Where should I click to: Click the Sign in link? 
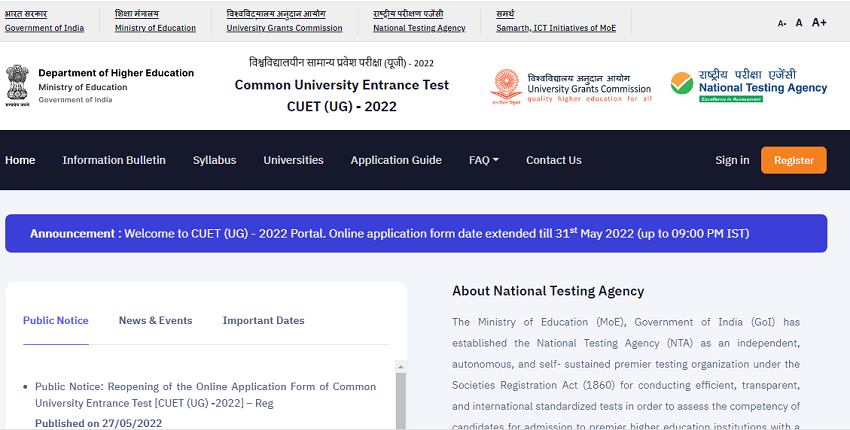(x=732, y=160)
